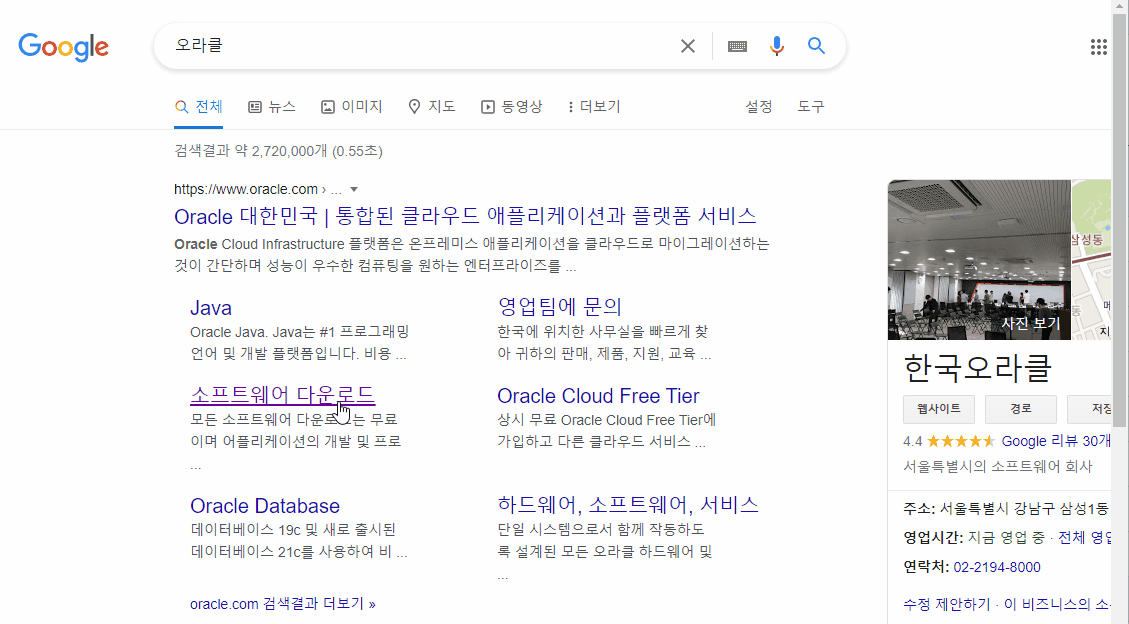Click oracle.com 검색결과 더보기 link
Viewport: 1129px width, 624px height.
pyautogui.click(x=283, y=604)
